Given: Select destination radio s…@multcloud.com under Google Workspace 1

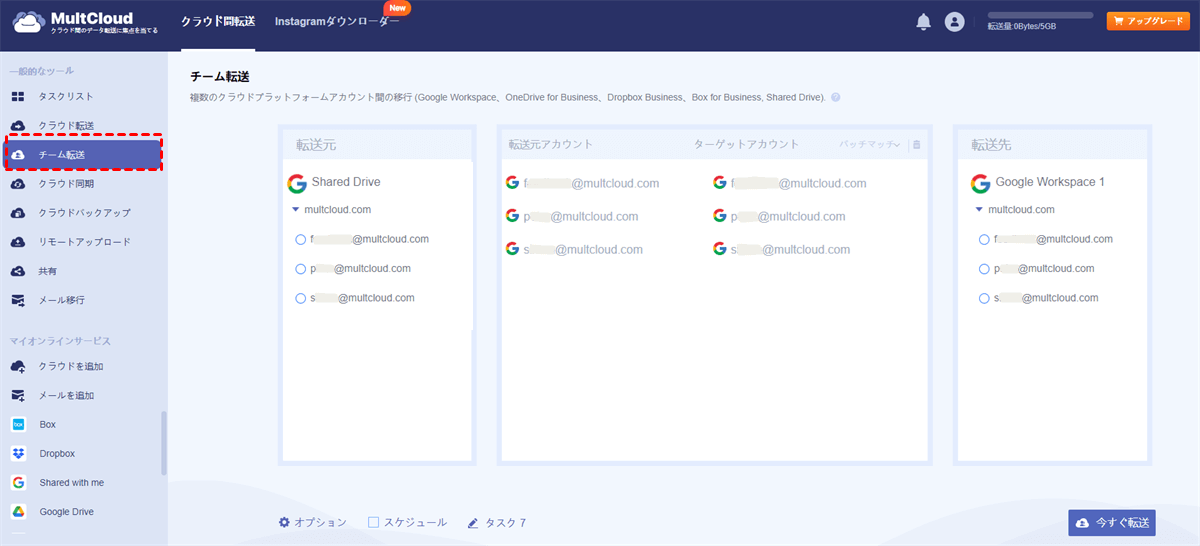Looking at the screenshot, I should (985, 298).
